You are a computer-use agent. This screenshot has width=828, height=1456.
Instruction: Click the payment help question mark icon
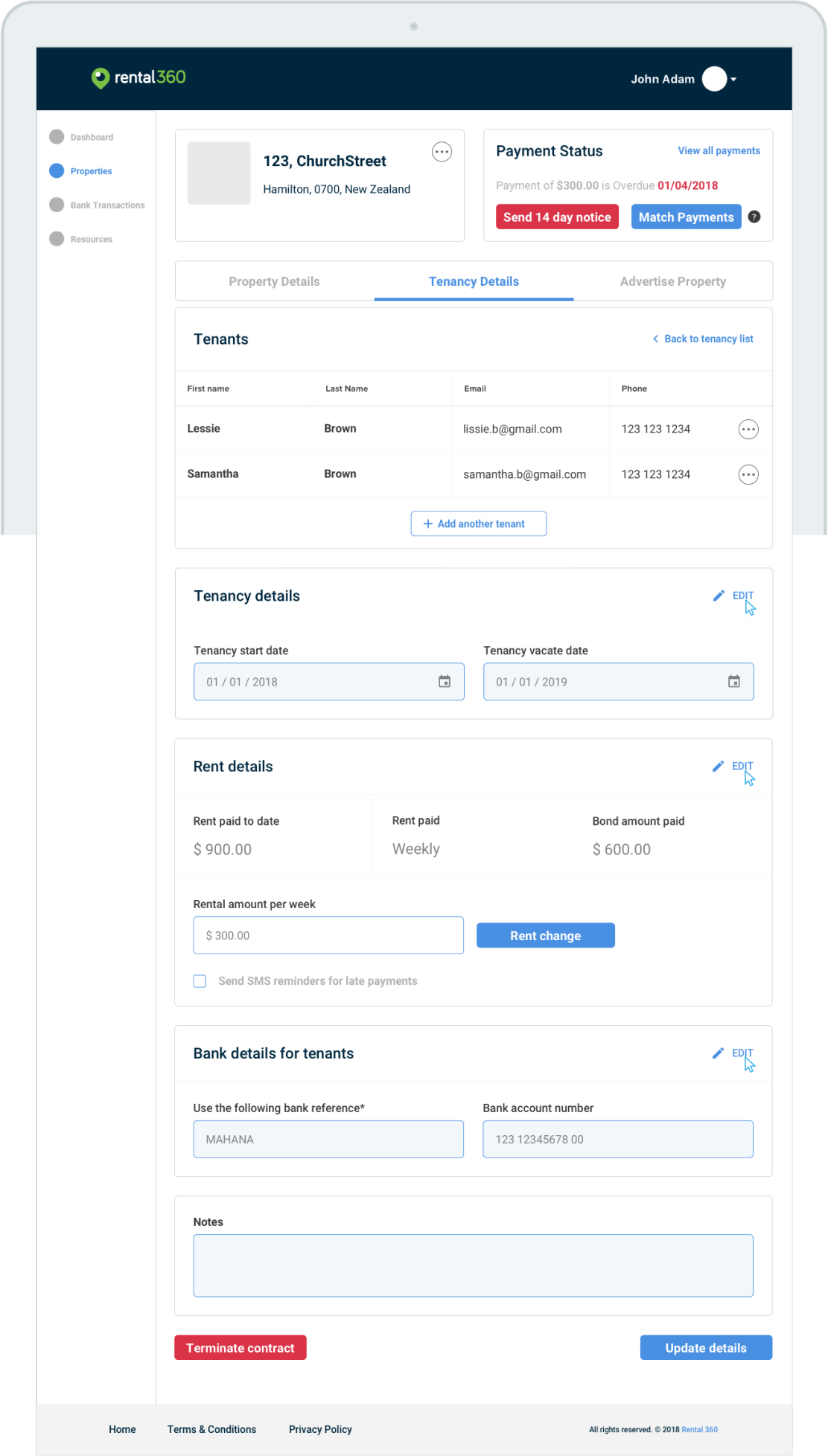(x=754, y=217)
